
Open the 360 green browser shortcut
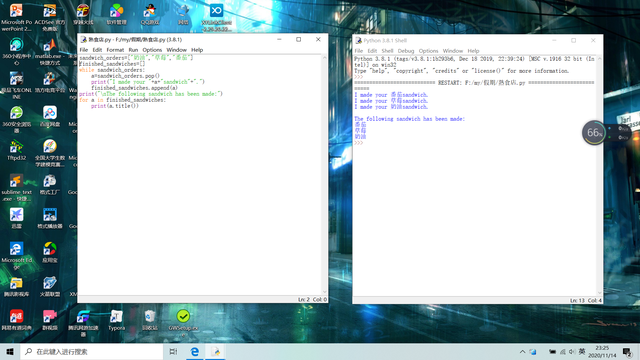click(16, 119)
